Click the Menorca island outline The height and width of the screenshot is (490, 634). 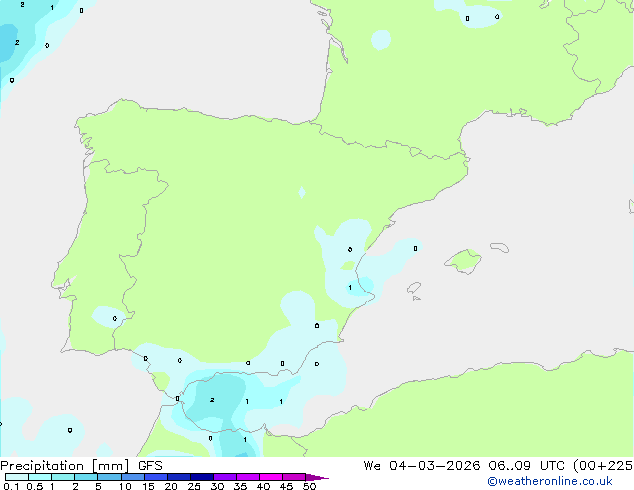click(500, 247)
